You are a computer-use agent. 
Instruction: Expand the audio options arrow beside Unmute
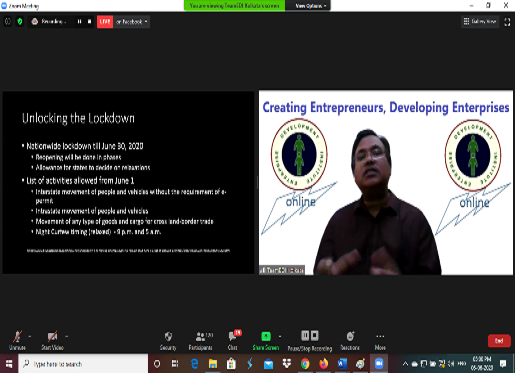tap(30, 337)
